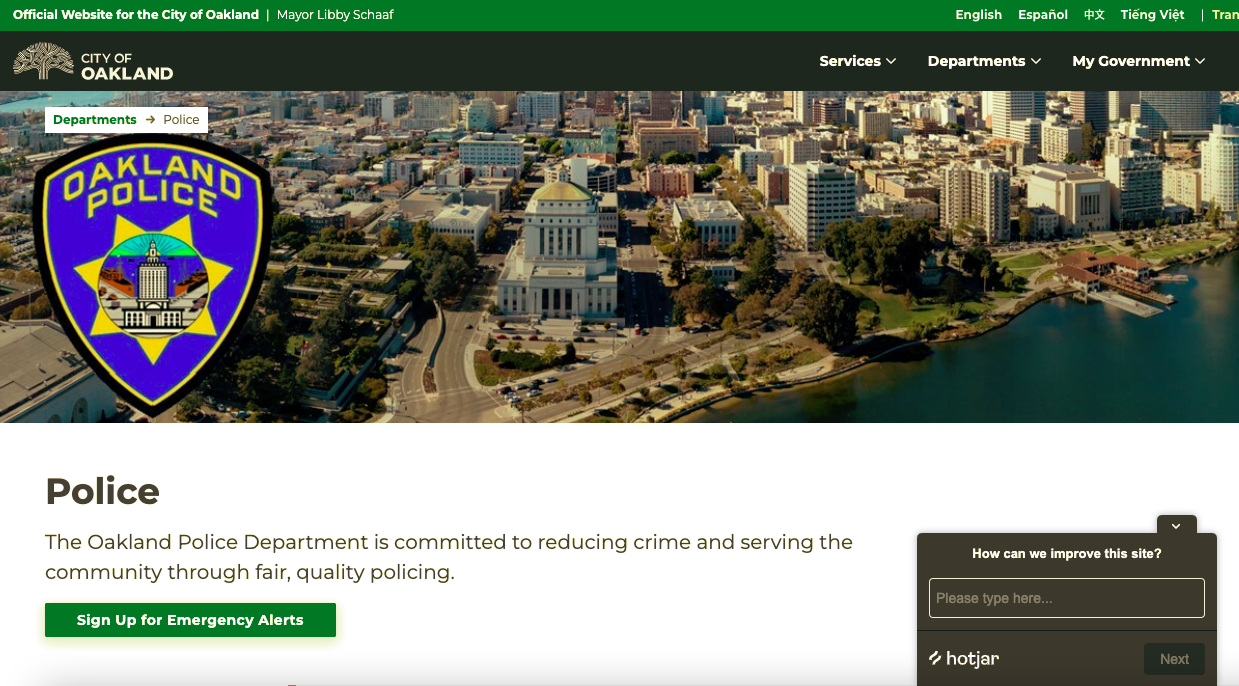Click Next in the feedback widget
Image resolution: width=1239 pixels, height=686 pixels.
pos(1174,659)
